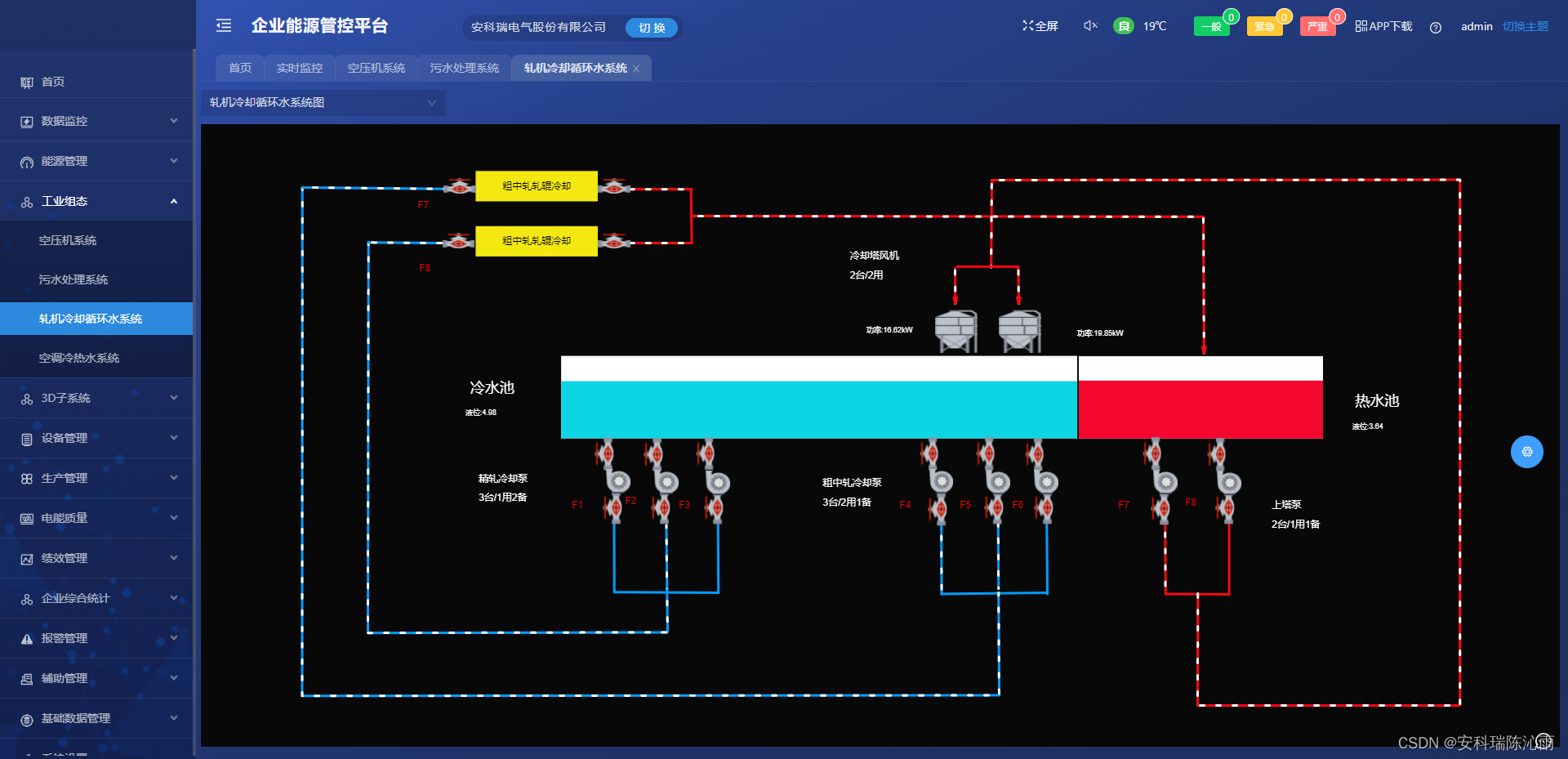Expand the 生产管理 menu chevron

[174, 478]
